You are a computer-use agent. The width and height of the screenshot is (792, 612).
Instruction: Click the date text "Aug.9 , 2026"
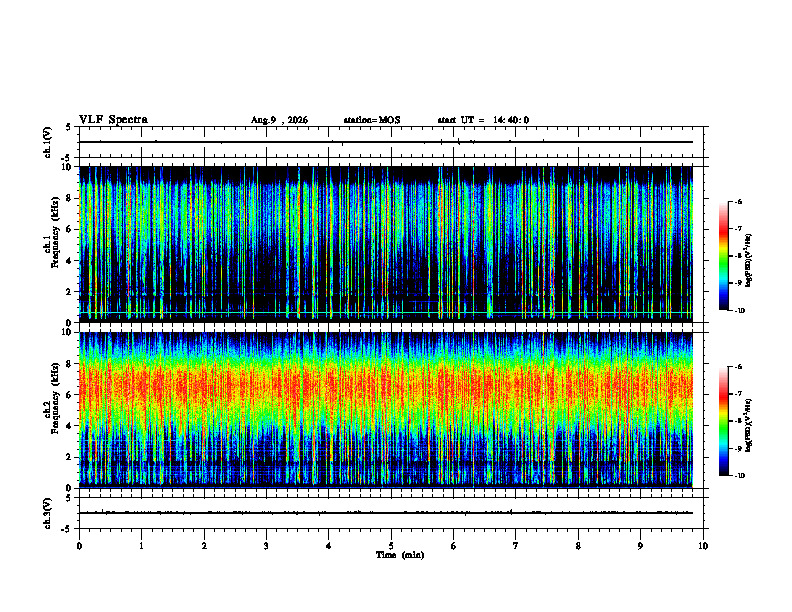point(279,120)
